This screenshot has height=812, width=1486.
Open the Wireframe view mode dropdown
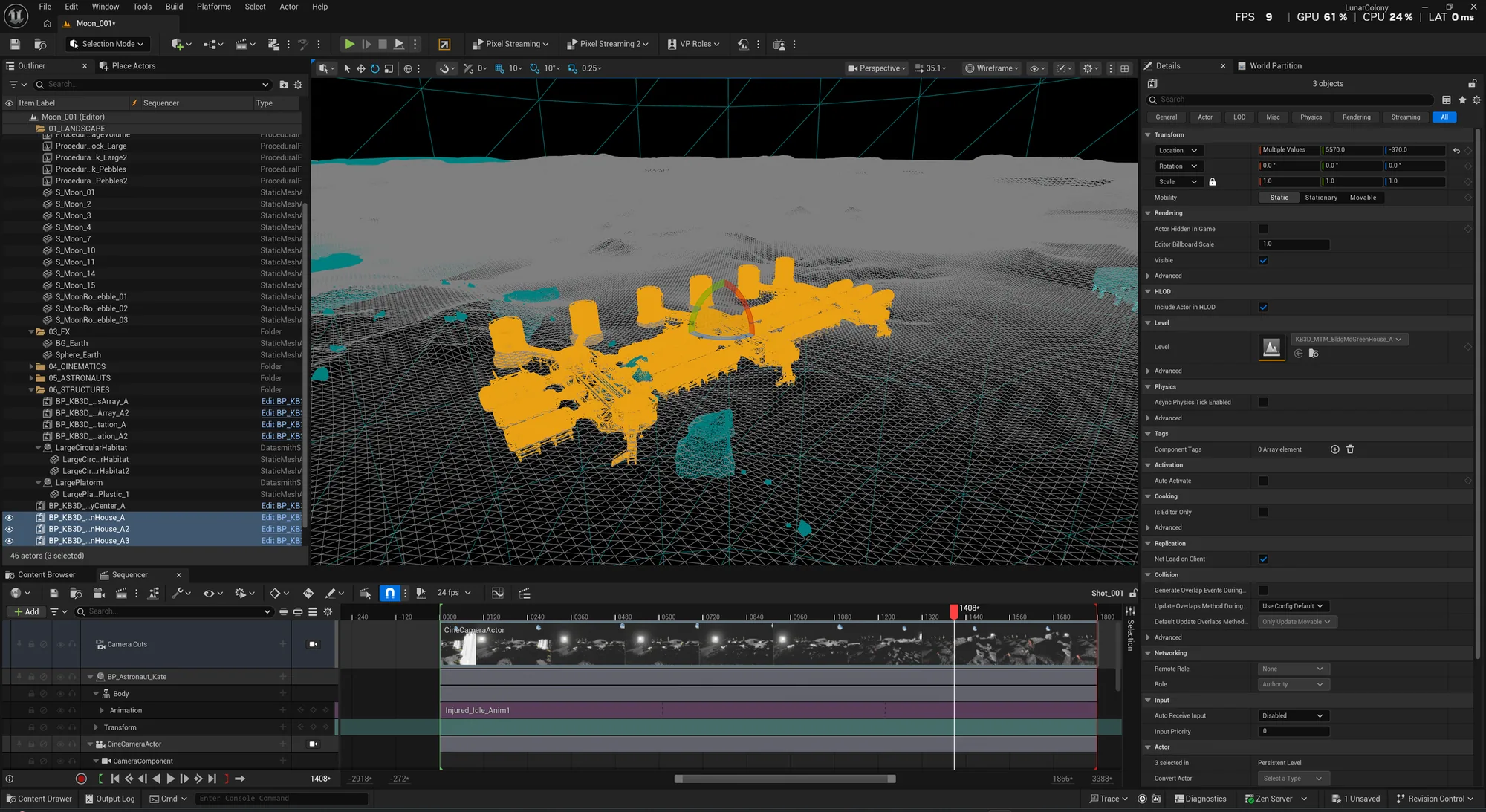(992, 68)
